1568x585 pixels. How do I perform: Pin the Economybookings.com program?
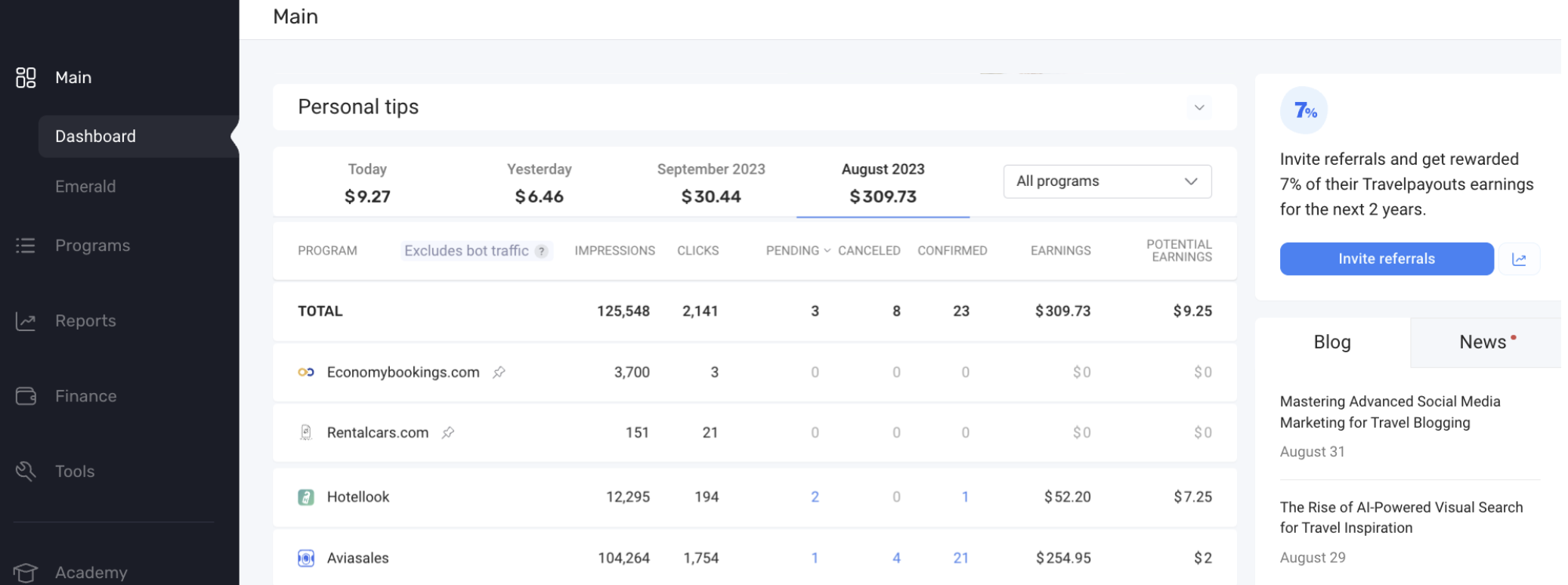pos(499,372)
